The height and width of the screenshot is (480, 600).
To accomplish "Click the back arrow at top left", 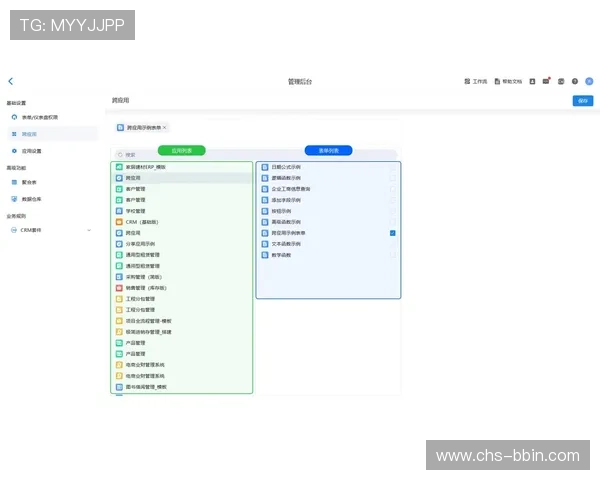I will (x=11, y=81).
